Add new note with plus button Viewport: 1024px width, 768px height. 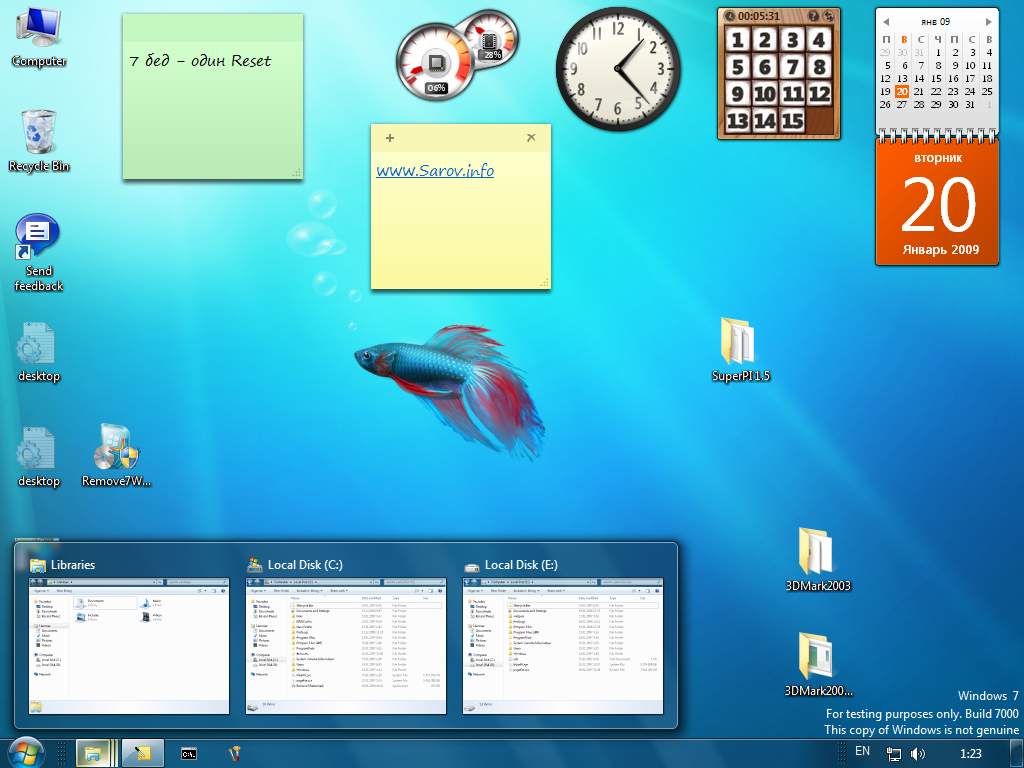389,138
